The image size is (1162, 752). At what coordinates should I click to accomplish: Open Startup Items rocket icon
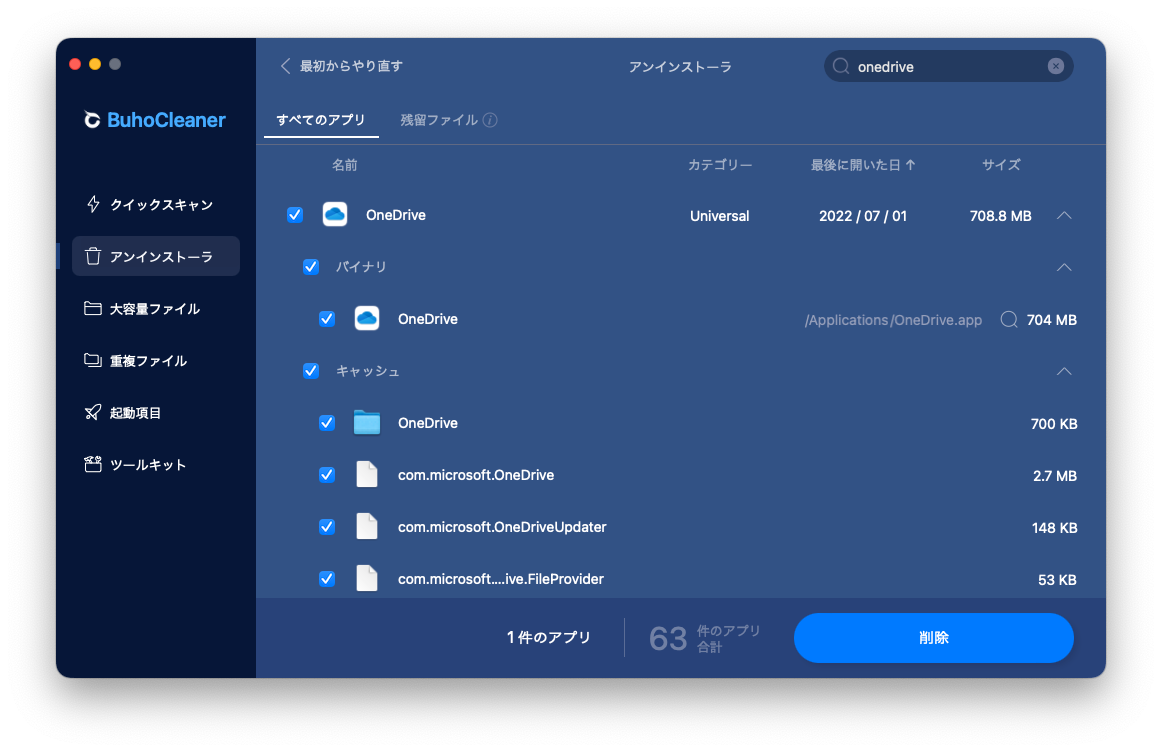(93, 413)
